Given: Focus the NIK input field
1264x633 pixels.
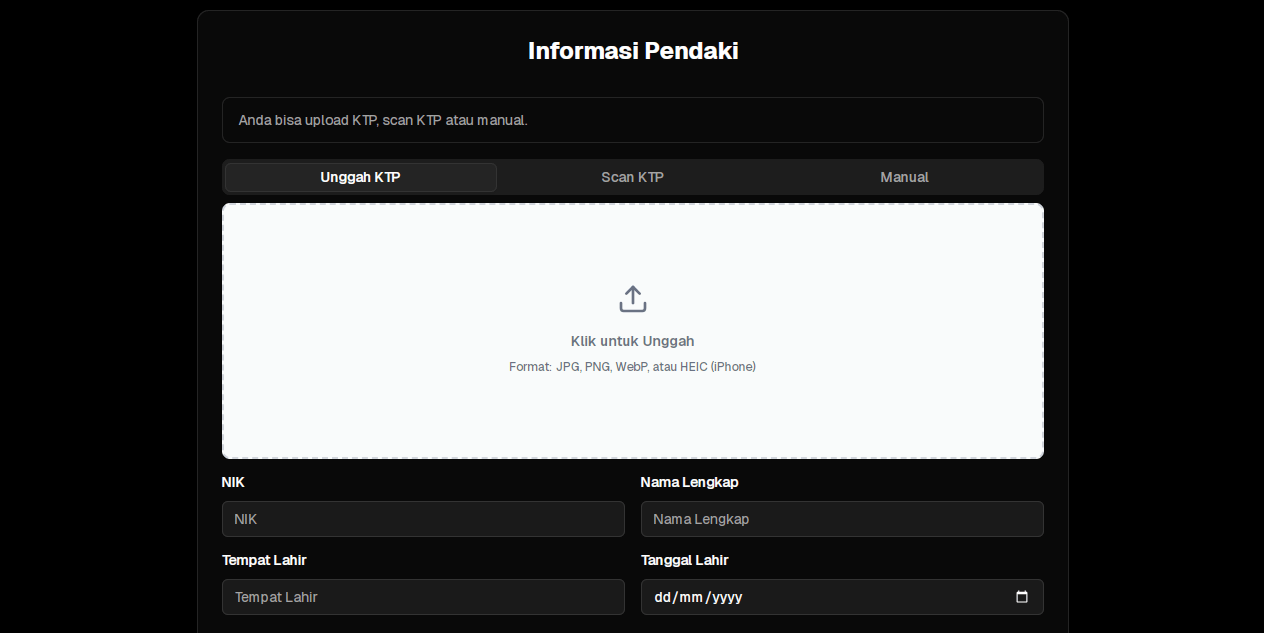Looking at the screenshot, I should point(423,519).
